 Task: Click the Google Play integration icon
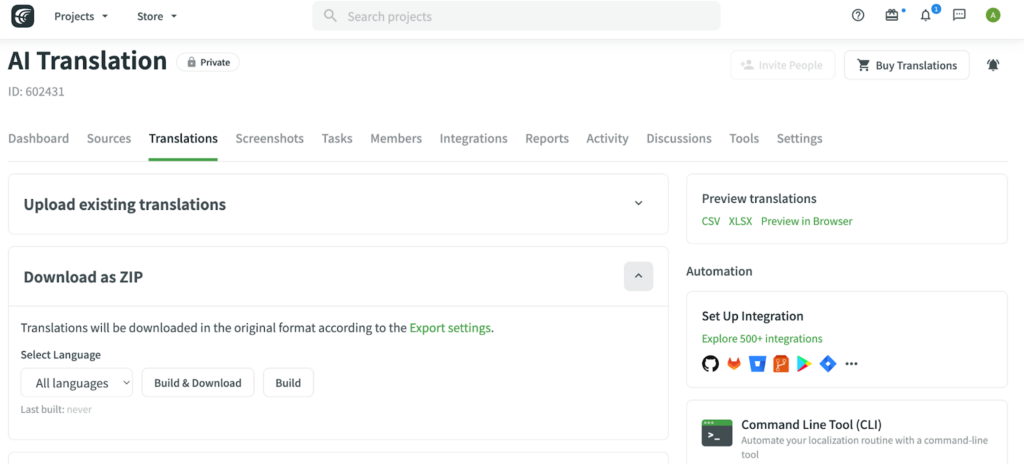click(803, 364)
